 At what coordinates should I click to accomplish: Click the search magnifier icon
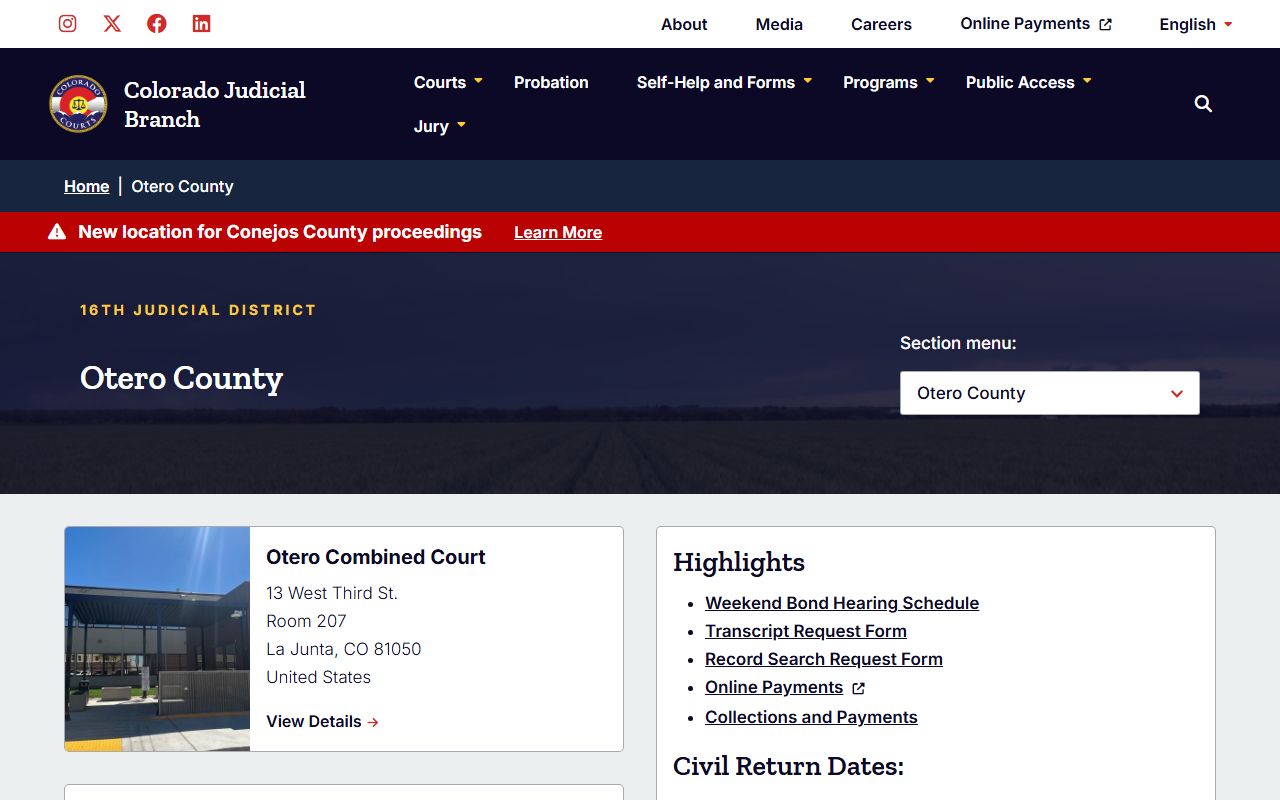click(x=1203, y=104)
